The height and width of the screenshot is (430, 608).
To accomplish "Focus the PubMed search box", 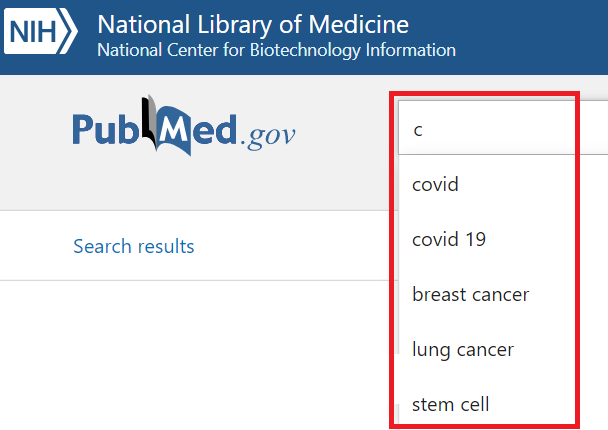I will coord(503,128).
